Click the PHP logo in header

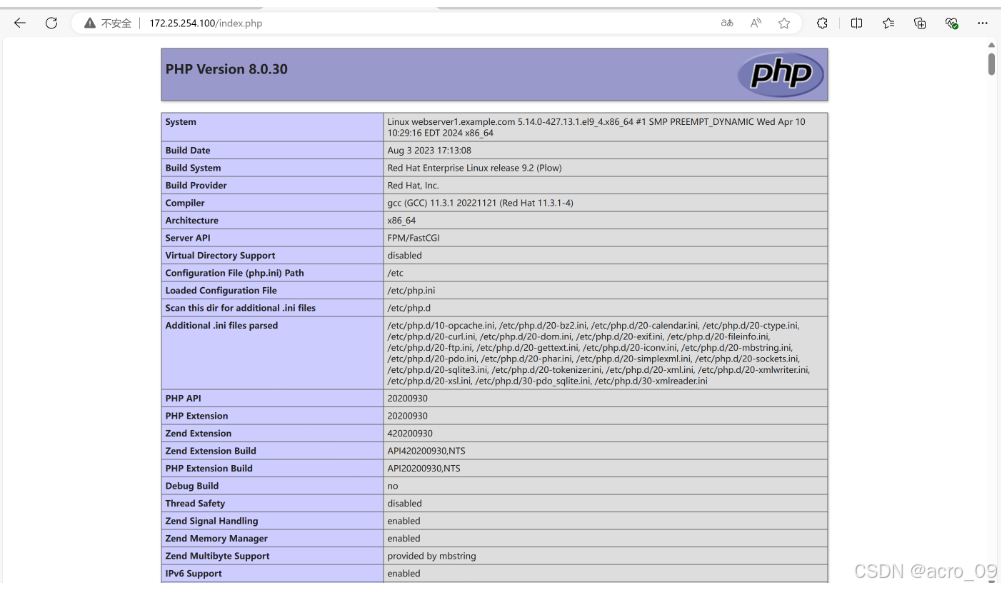click(780, 74)
